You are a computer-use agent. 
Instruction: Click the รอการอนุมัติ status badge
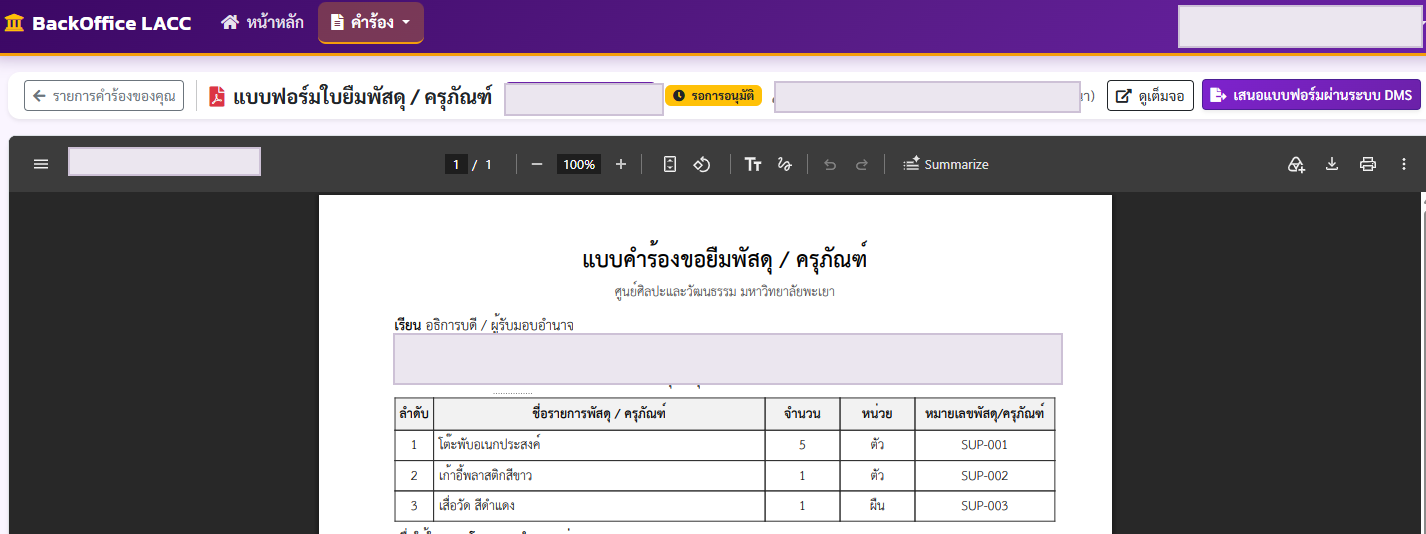click(714, 96)
